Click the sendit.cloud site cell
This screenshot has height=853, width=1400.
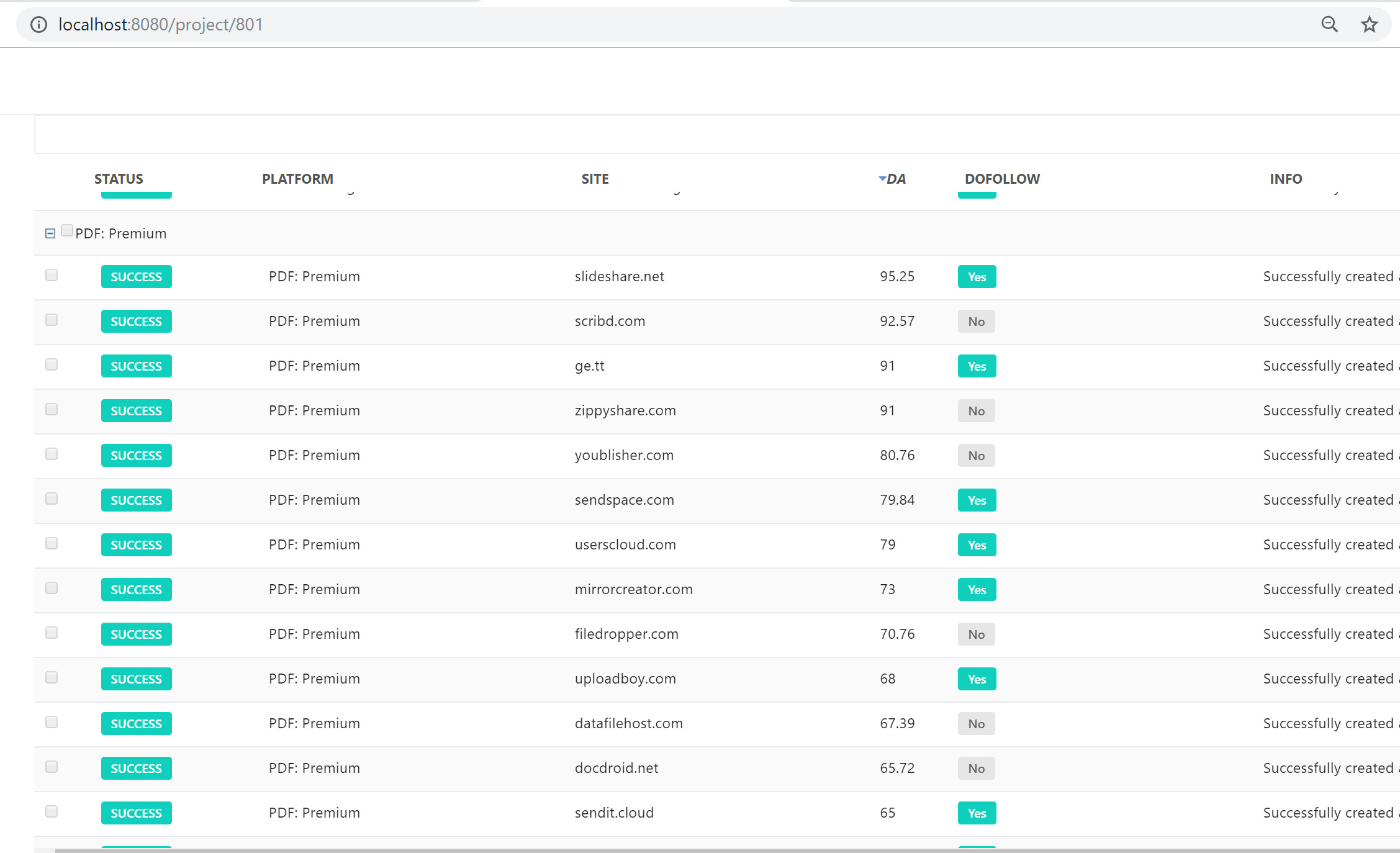click(x=614, y=813)
